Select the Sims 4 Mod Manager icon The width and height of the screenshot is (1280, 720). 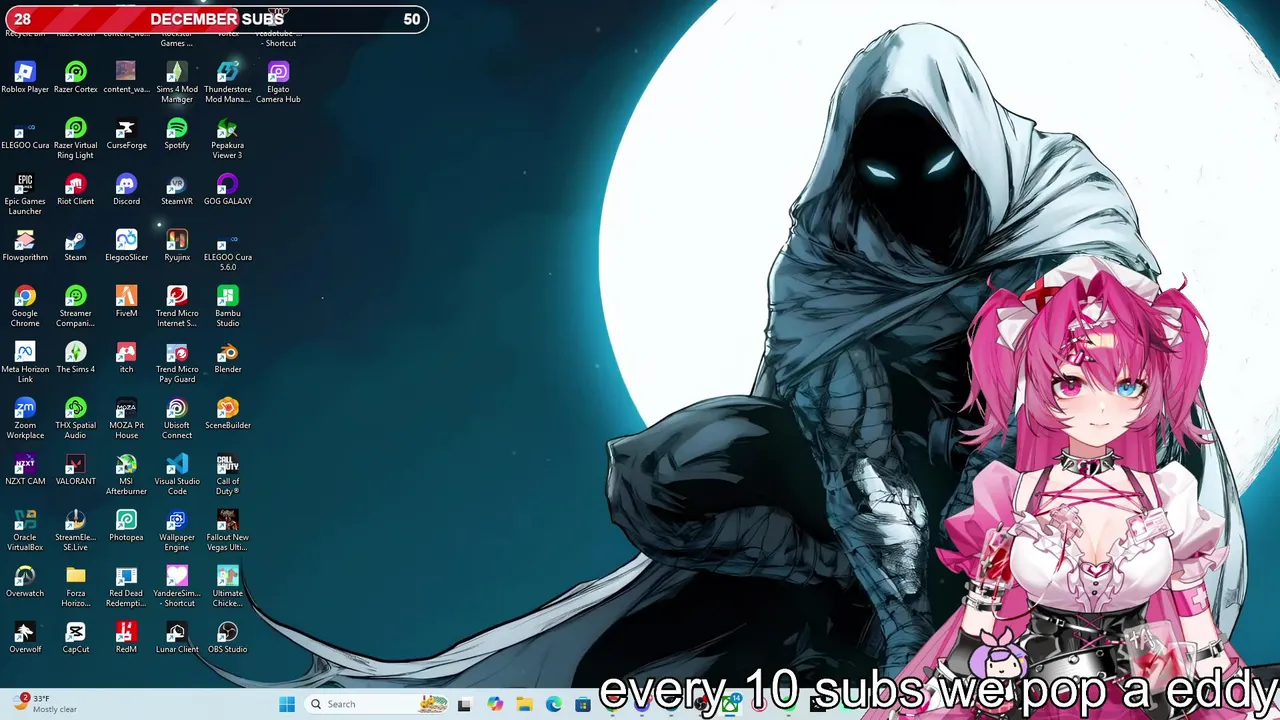[177, 82]
